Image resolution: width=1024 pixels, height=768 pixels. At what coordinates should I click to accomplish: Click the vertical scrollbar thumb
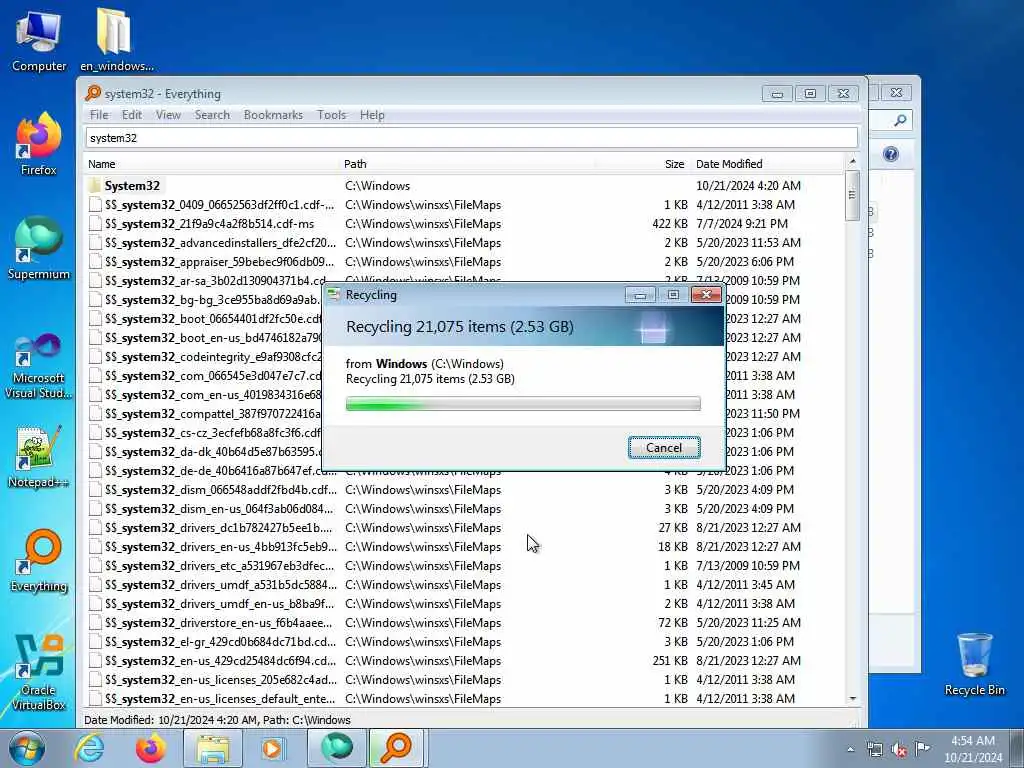coord(852,195)
